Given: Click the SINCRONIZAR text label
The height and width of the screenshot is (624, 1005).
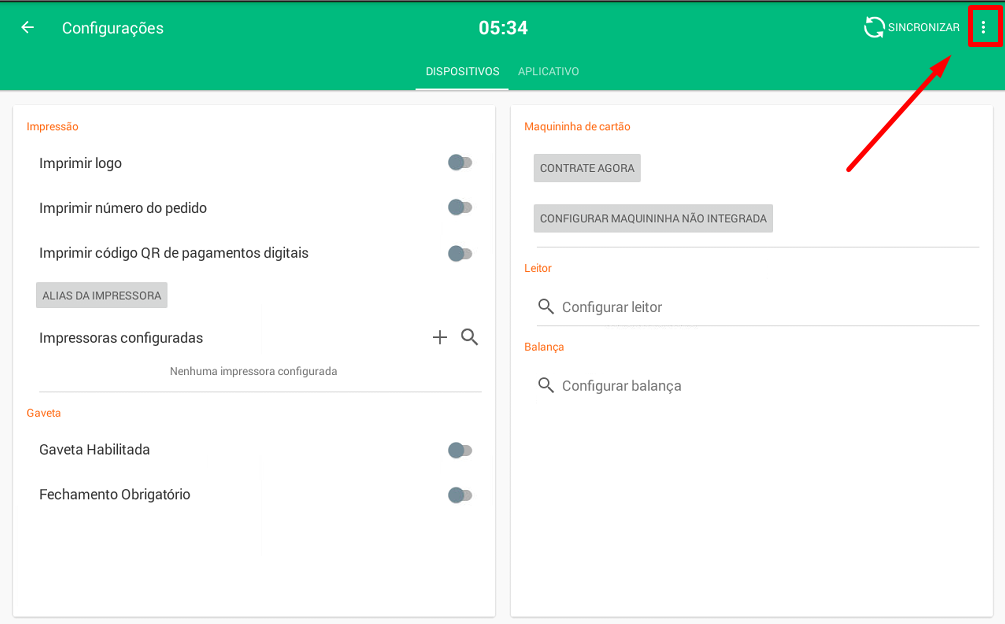Looking at the screenshot, I should point(924,27).
